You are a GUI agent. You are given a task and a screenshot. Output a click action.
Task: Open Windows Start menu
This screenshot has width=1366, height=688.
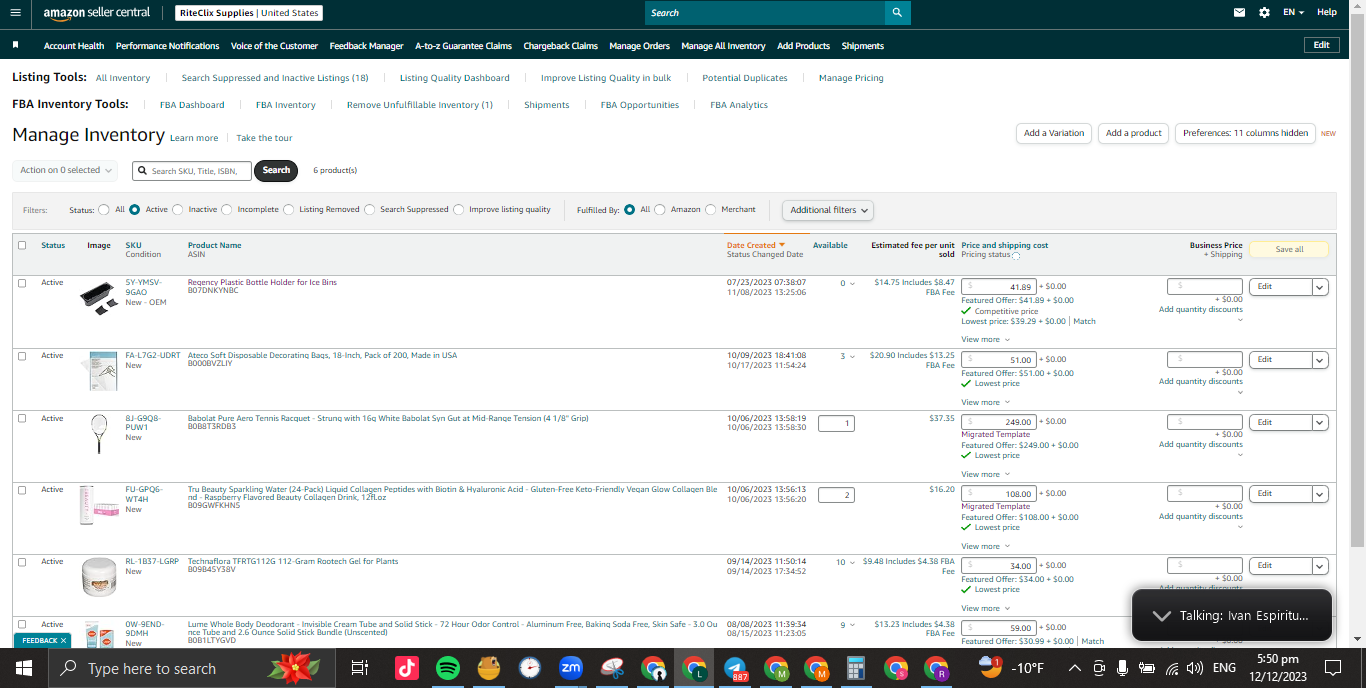[24, 668]
